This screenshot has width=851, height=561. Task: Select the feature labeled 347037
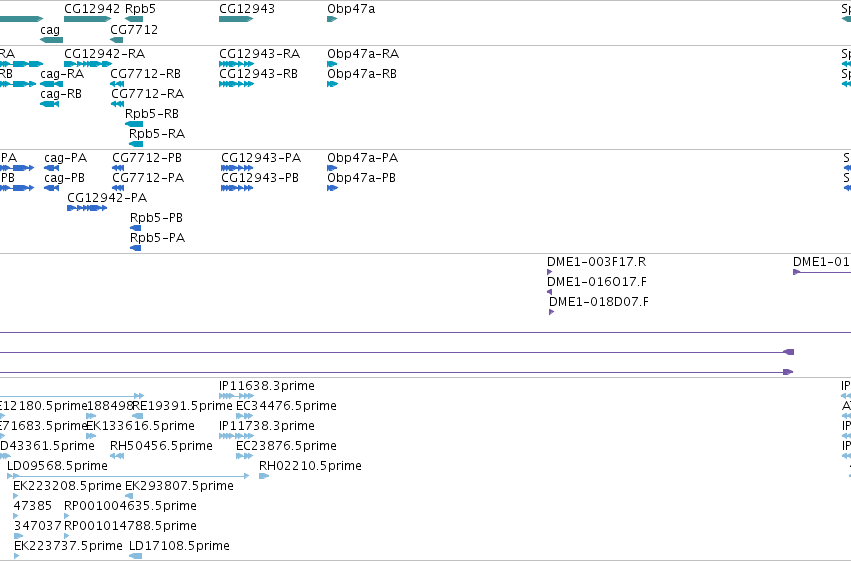tap(18, 536)
